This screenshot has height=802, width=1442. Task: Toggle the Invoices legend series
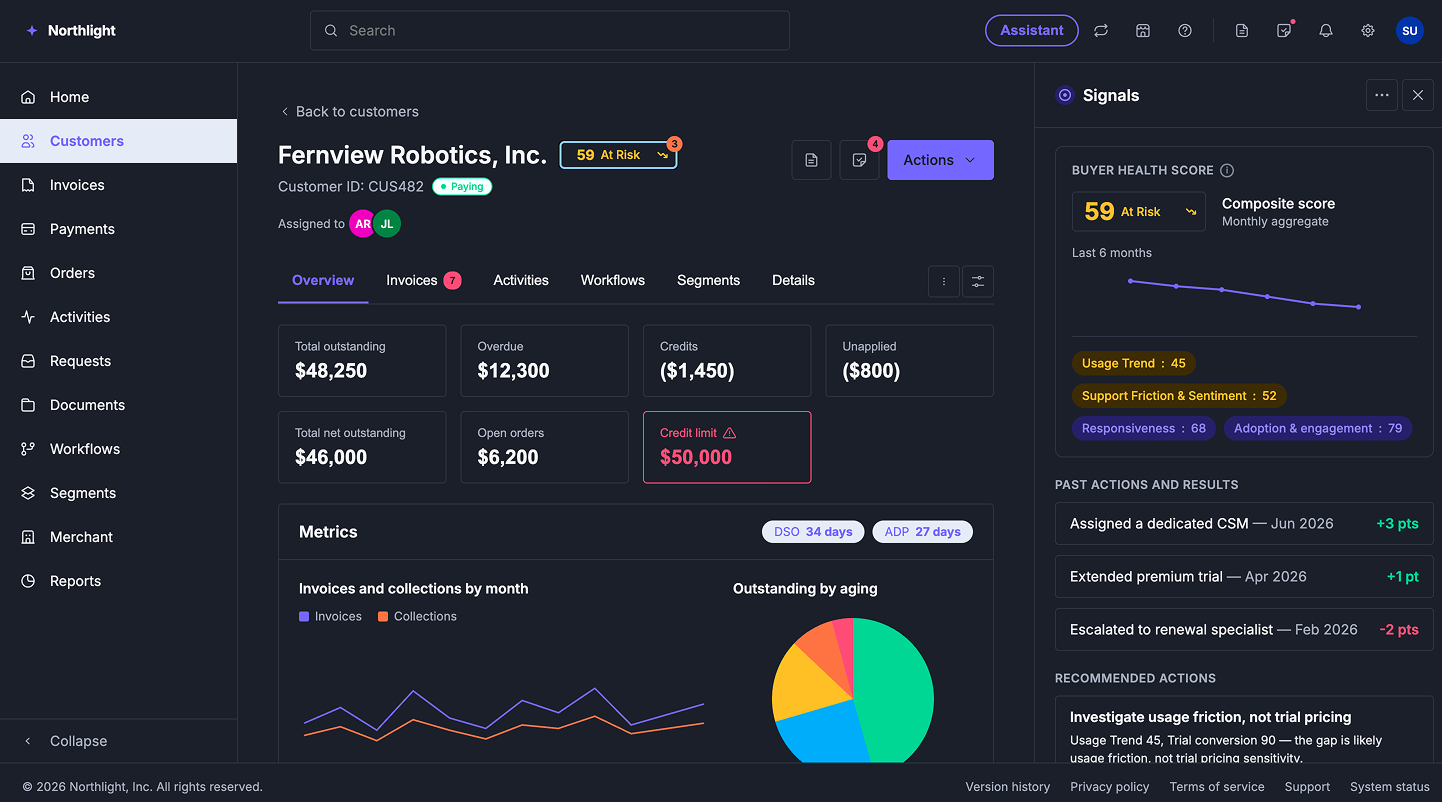click(x=330, y=616)
